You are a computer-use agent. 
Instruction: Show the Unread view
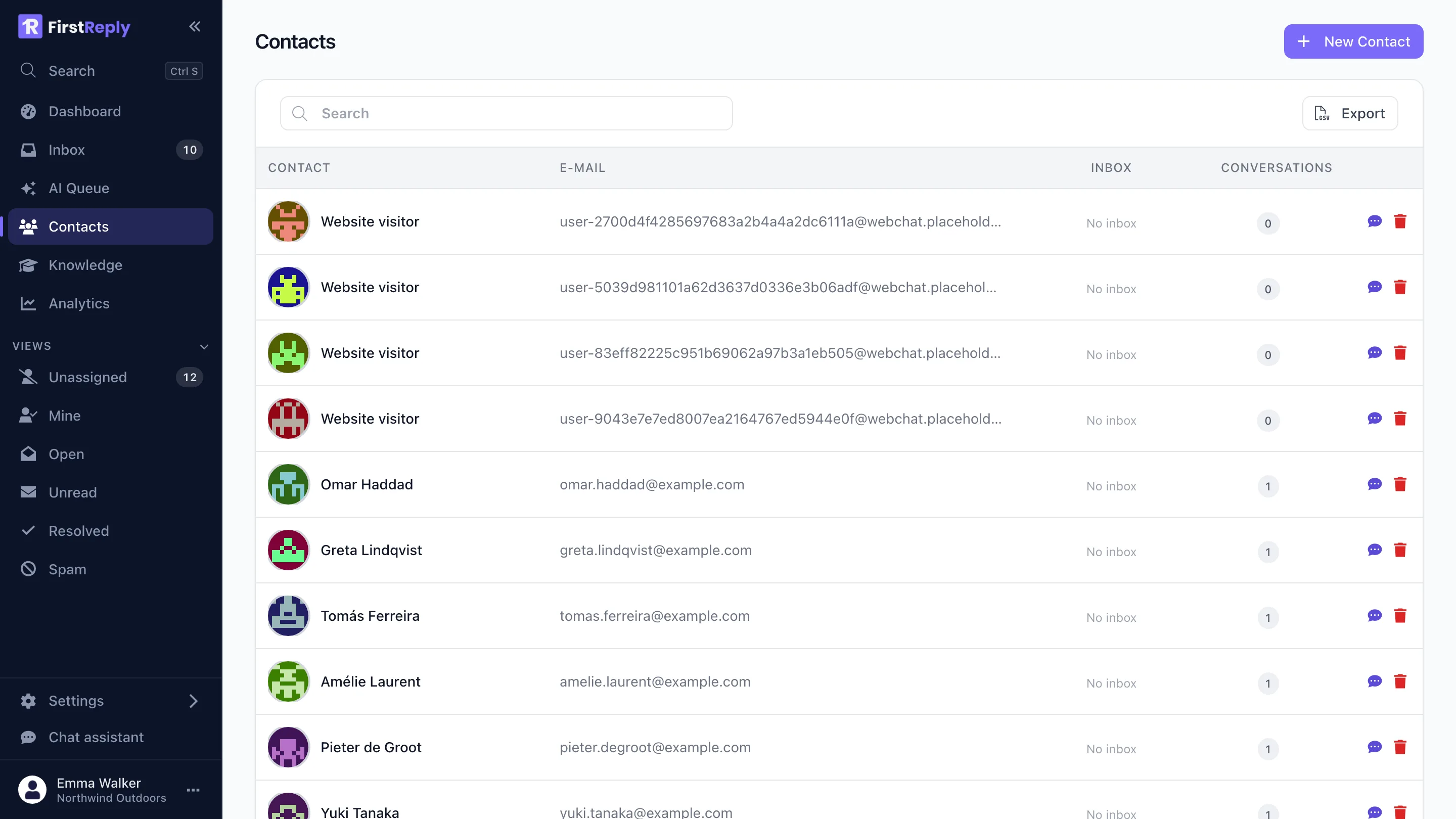111,492
